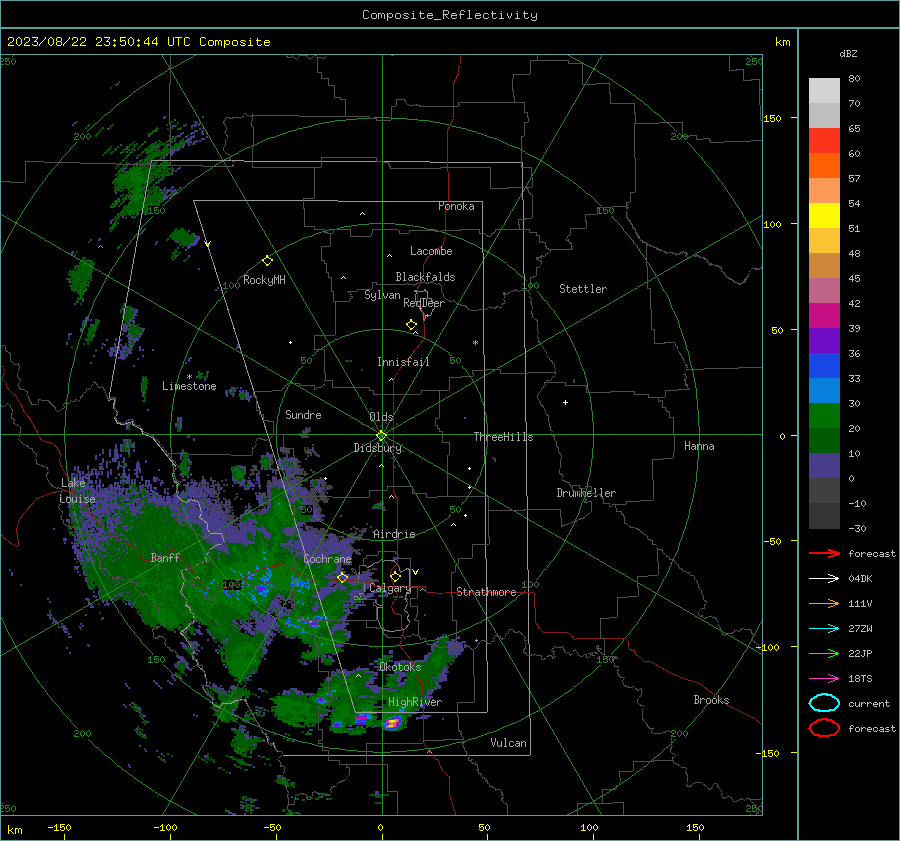The width and height of the screenshot is (900, 841).
Task: Click the green 22JP arrow icon
Action: (824, 653)
